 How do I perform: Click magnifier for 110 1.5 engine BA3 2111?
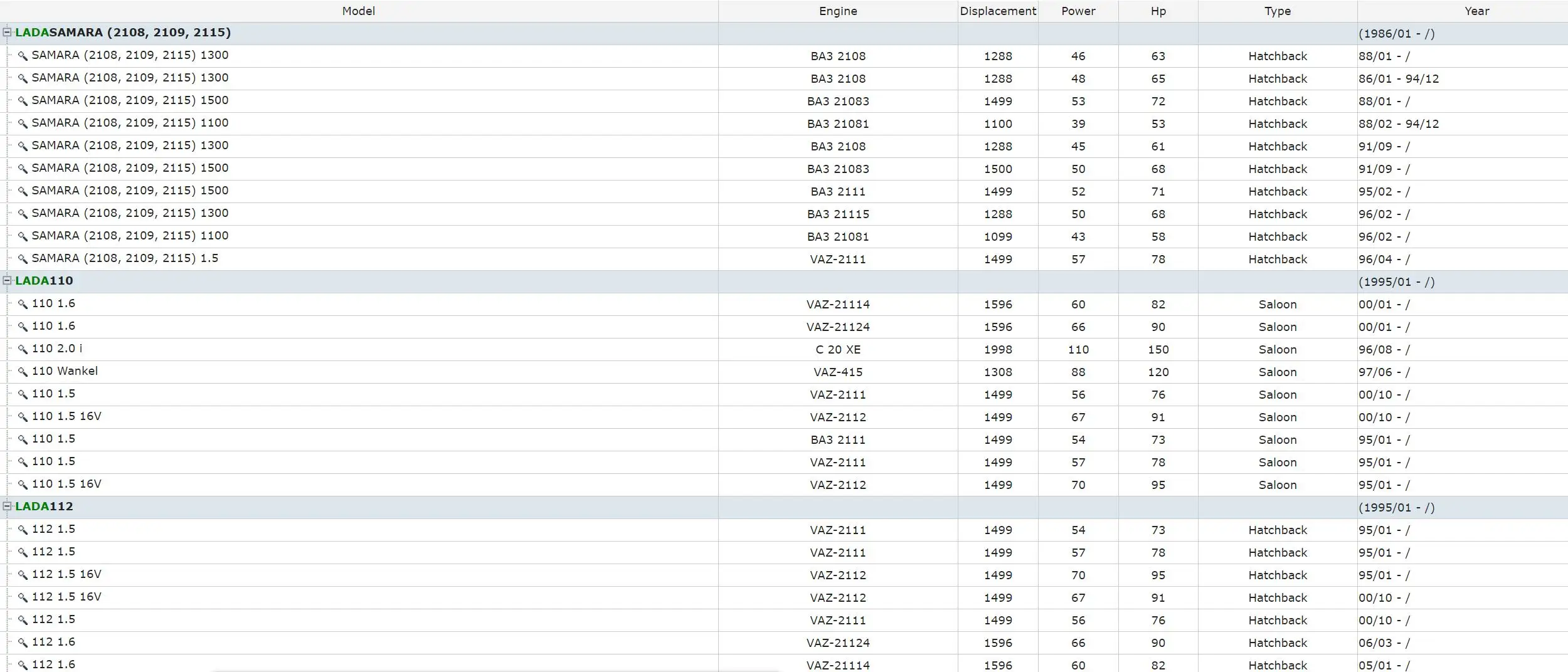tap(23, 439)
